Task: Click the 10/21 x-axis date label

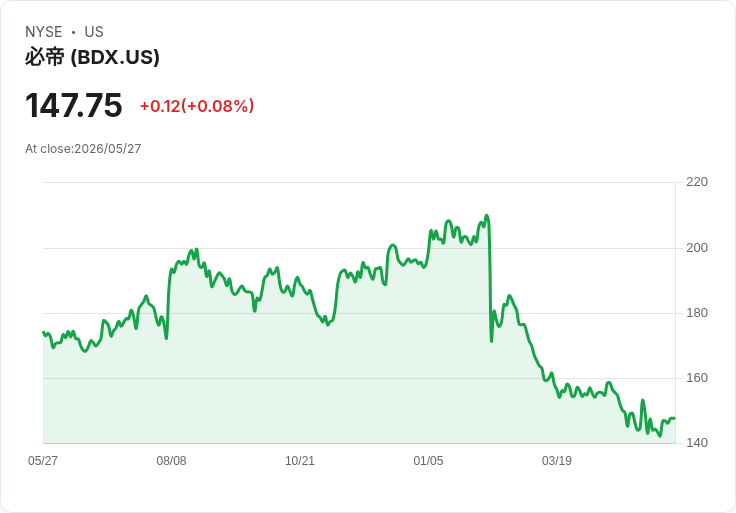Action: pyautogui.click(x=300, y=461)
